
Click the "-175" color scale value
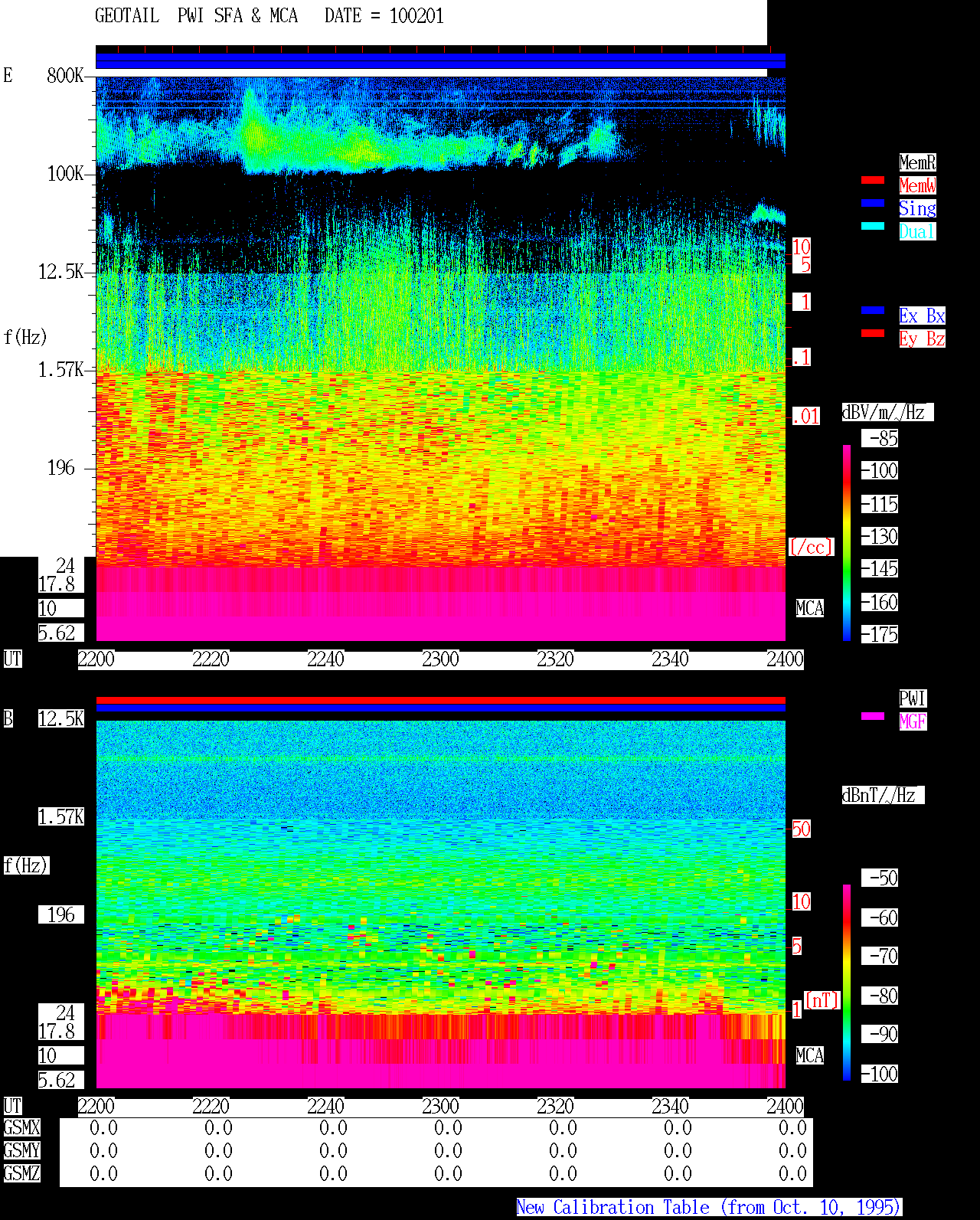click(x=880, y=634)
